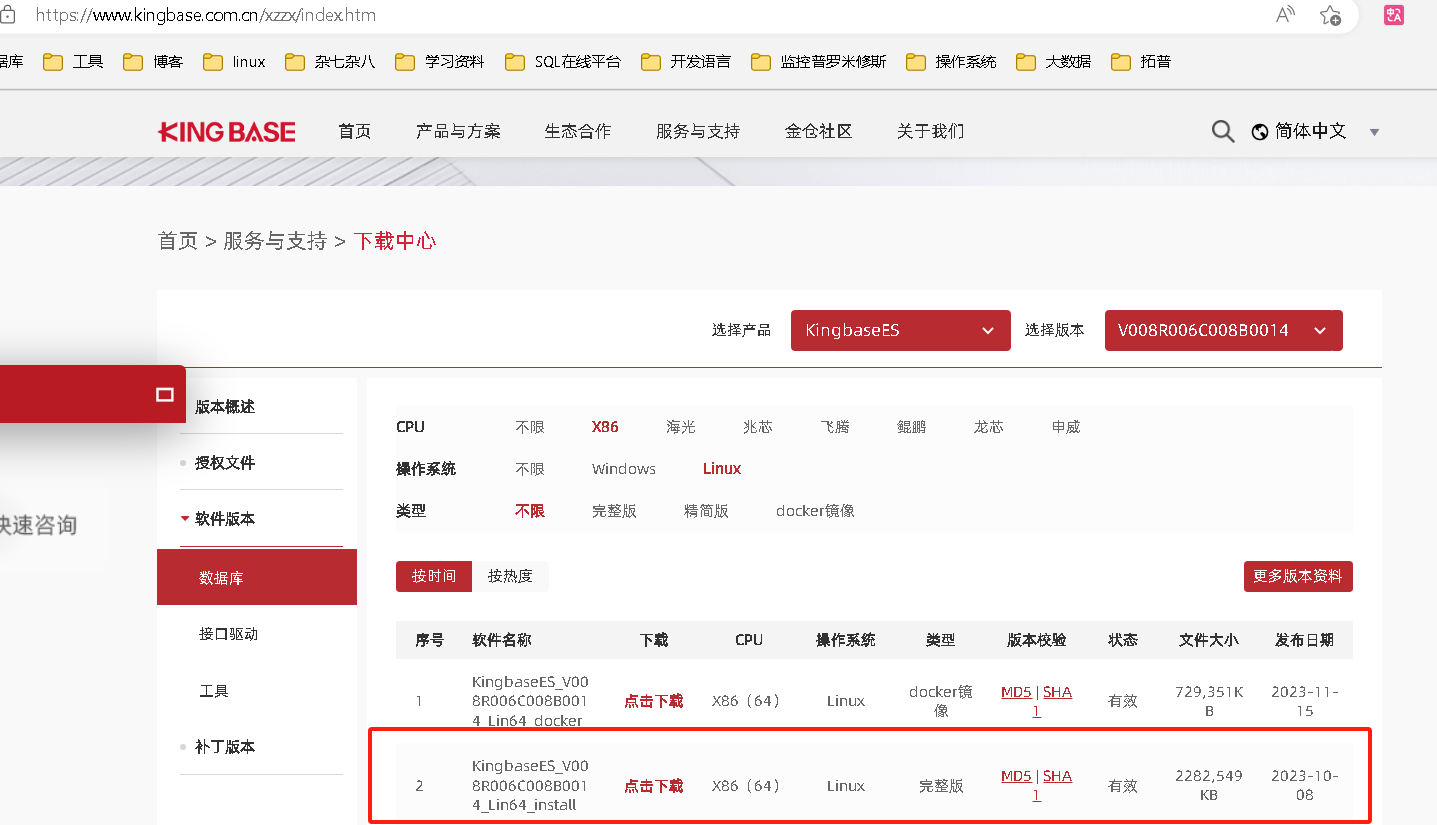Select 数据库 in the sidebar
1437x825 pixels.
tap(257, 577)
